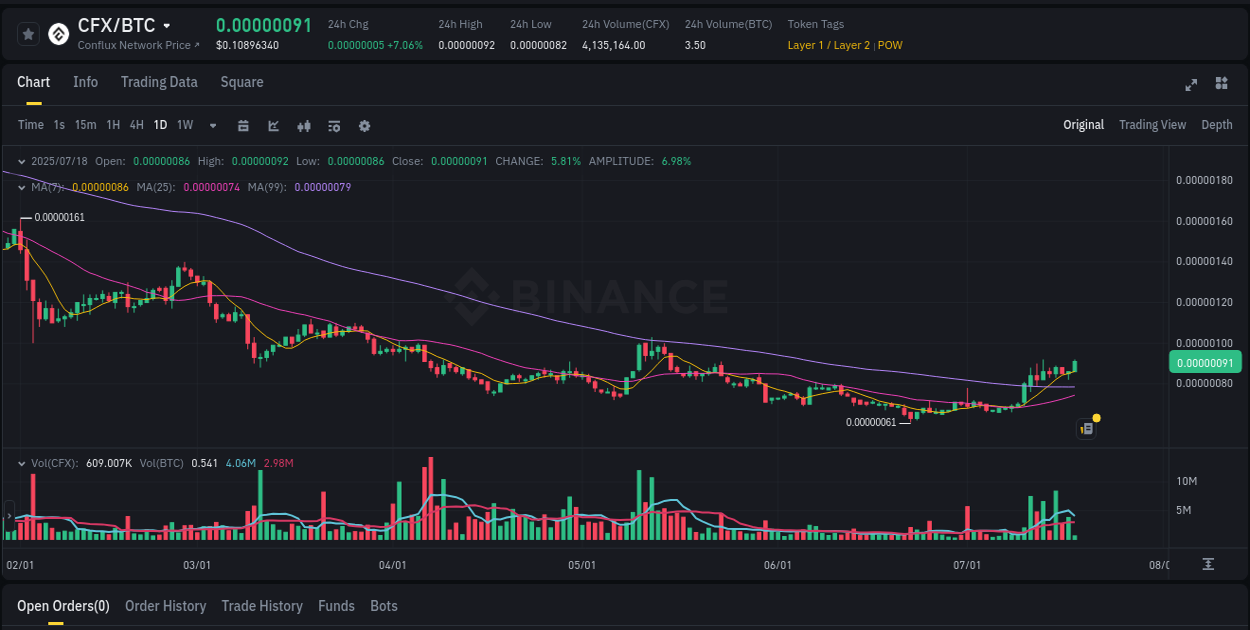Switch chart to line style
The width and height of the screenshot is (1250, 630).
click(273, 125)
